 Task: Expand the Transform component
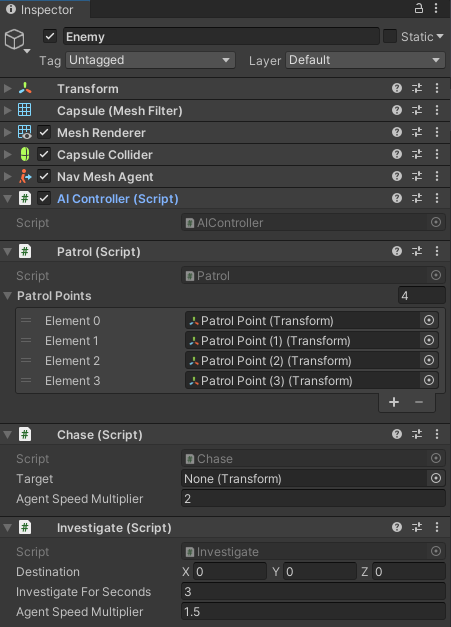click(x=8, y=88)
